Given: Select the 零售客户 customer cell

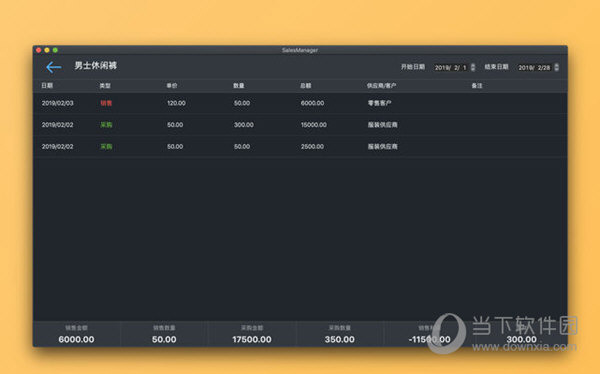Looking at the screenshot, I should 379,103.
